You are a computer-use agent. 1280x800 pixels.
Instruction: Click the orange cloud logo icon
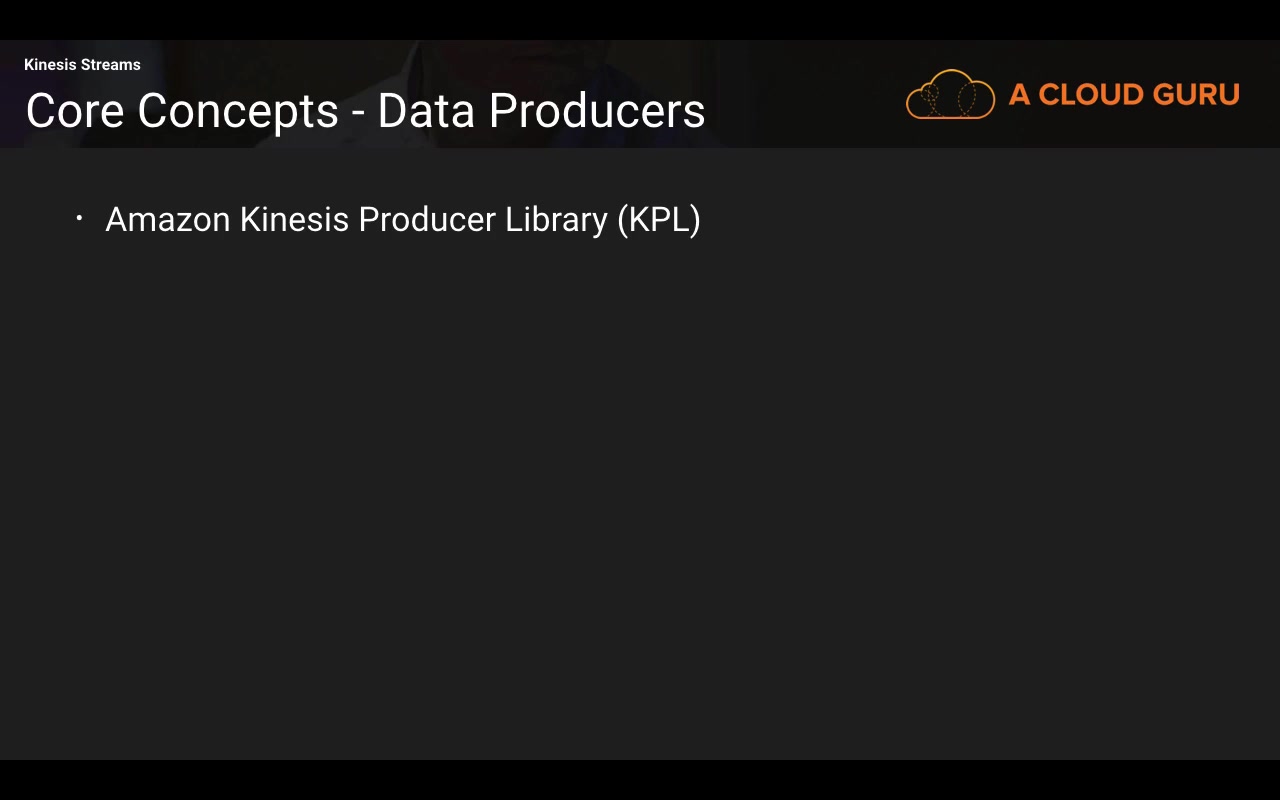click(x=950, y=95)
